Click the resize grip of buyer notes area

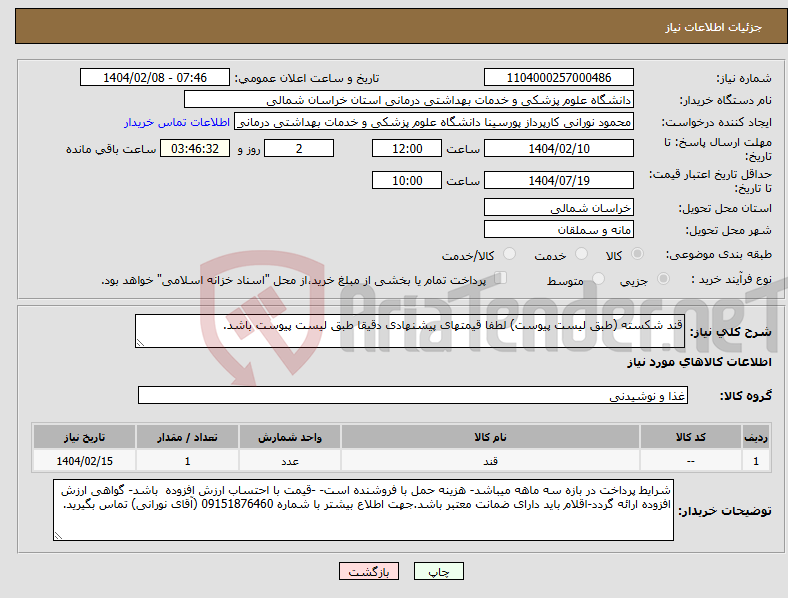click(58, 536)
